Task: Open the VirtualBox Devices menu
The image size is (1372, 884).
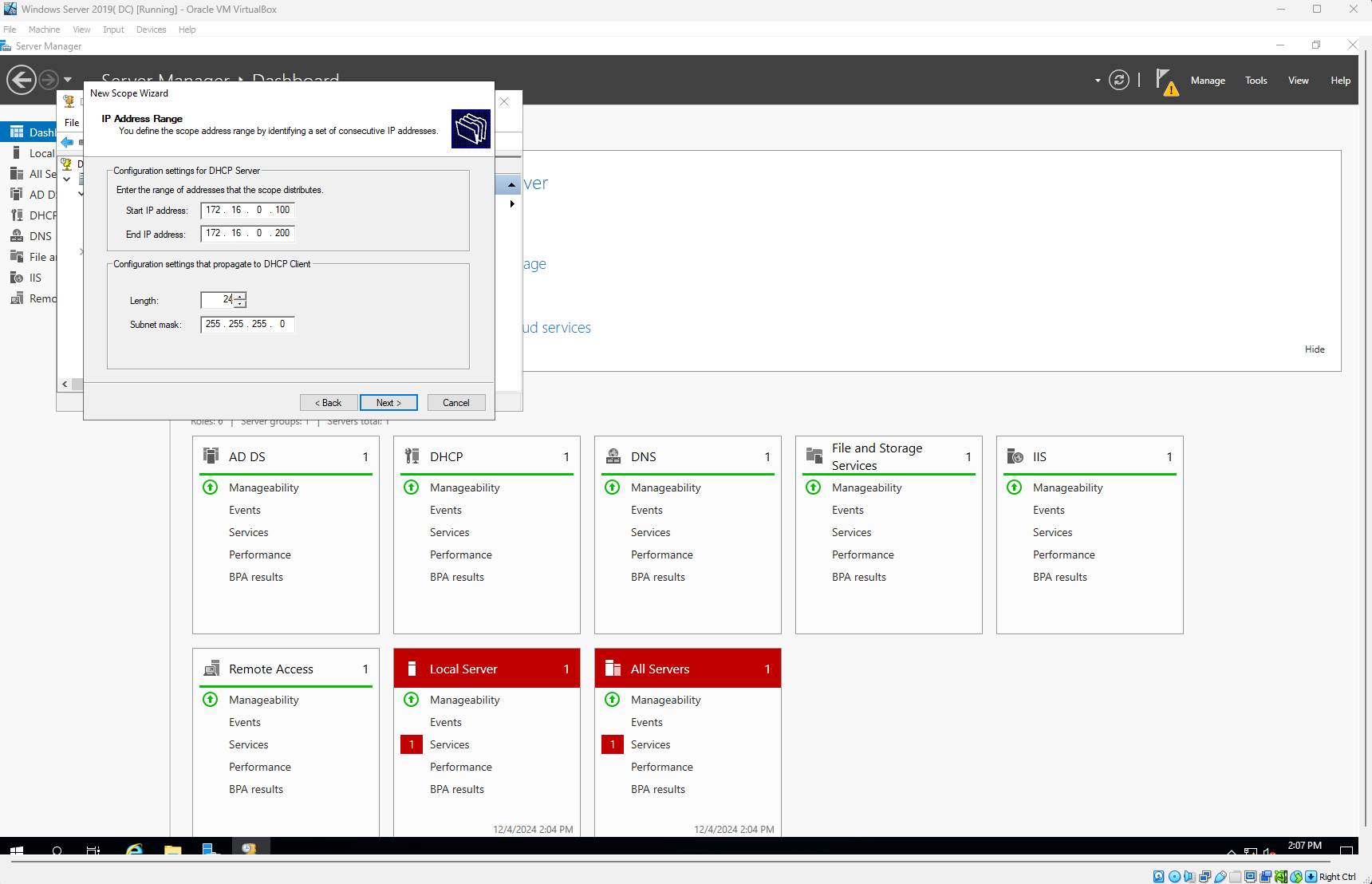Action: 151,30
